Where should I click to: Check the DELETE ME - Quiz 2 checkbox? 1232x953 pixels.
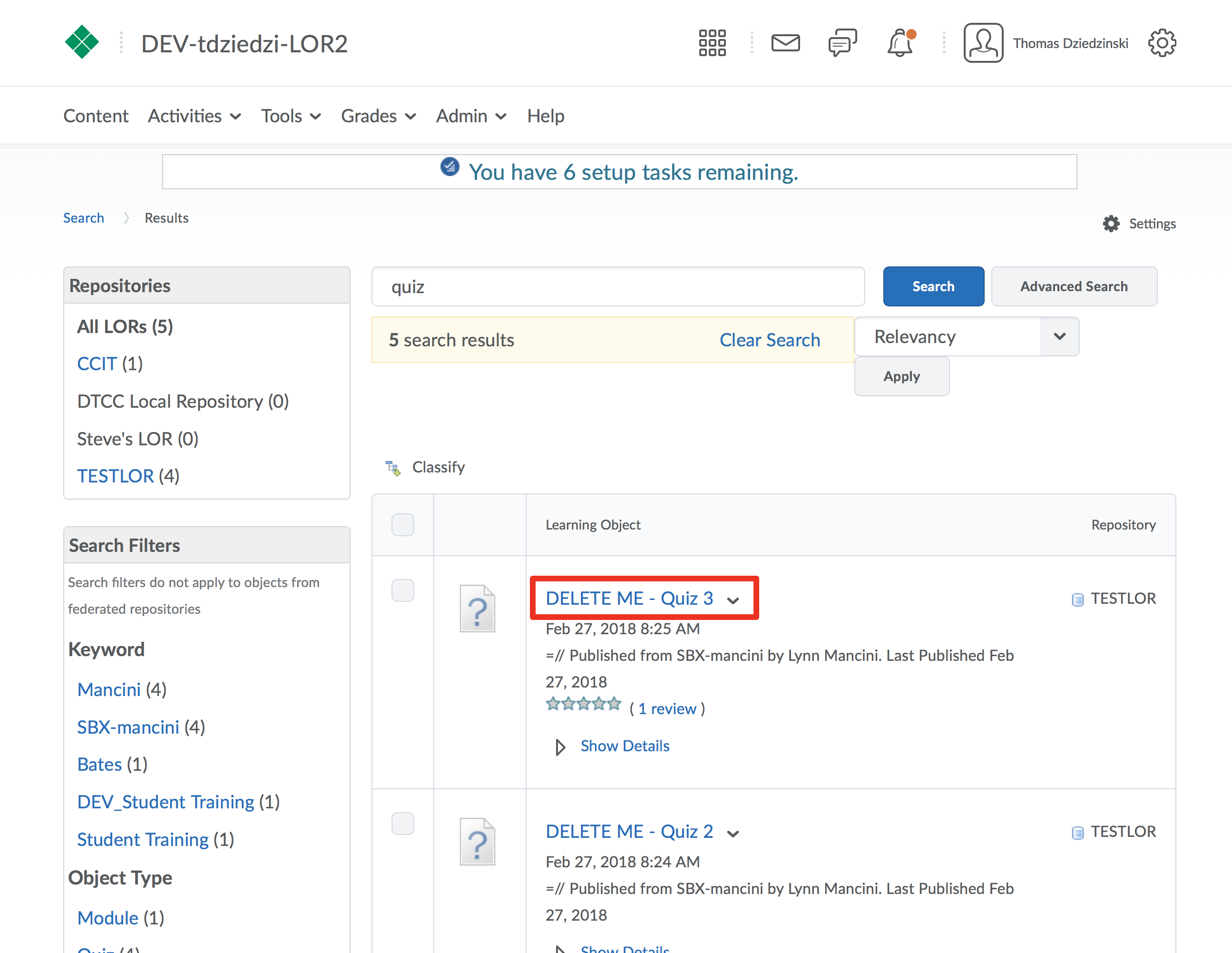point(403,823)
